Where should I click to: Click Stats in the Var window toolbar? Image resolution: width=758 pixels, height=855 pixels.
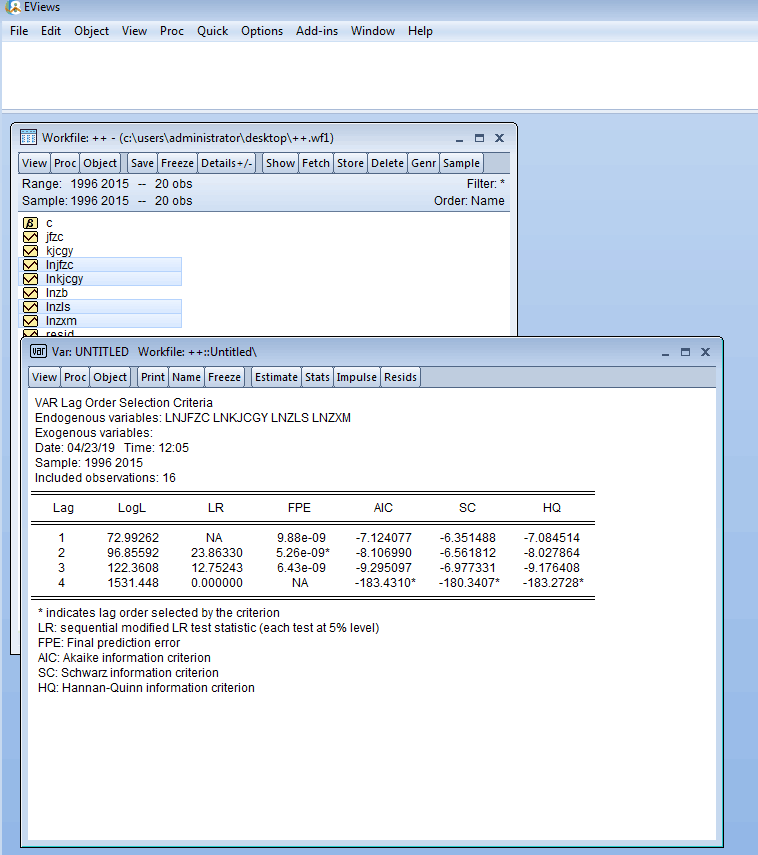[317, 377]
